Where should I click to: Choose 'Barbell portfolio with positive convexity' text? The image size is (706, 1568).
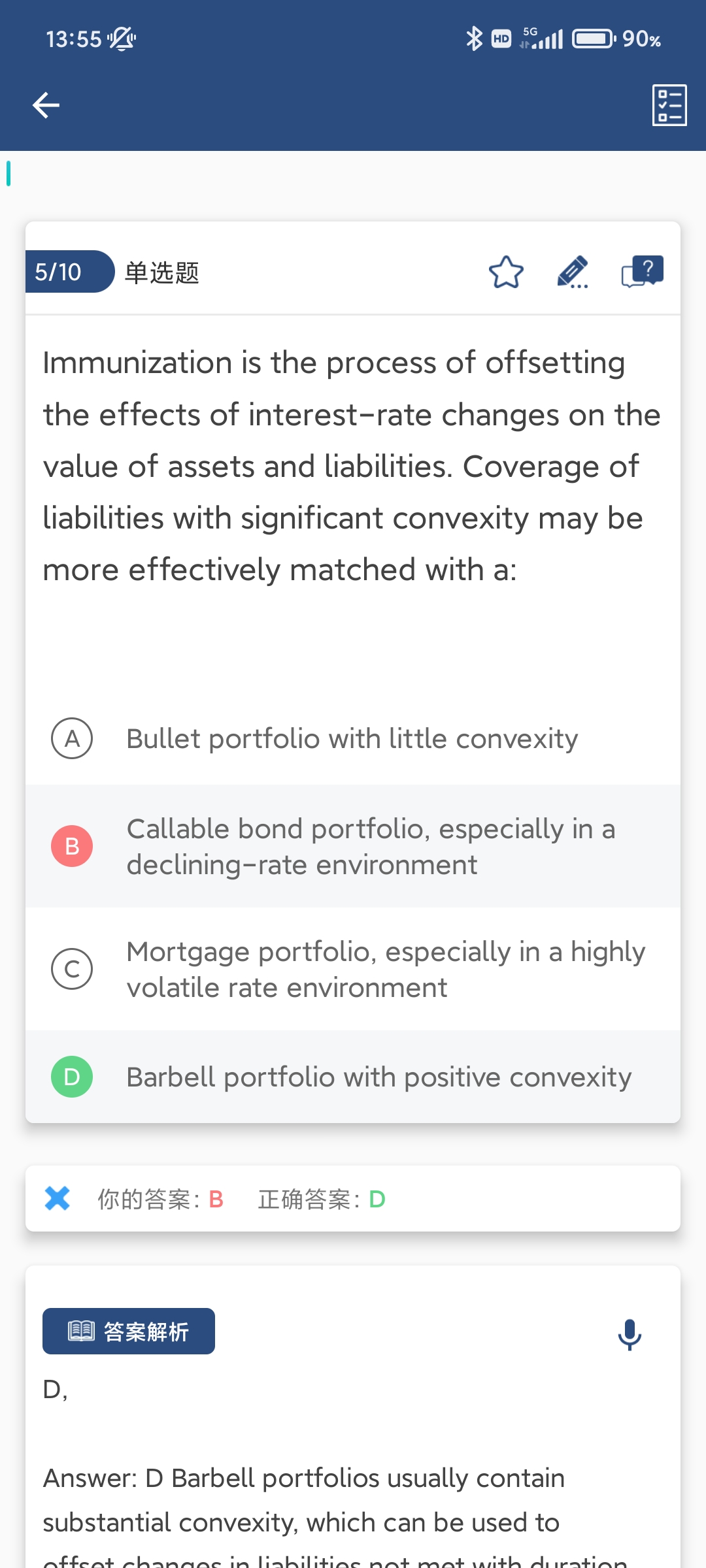click(379, 1077)
